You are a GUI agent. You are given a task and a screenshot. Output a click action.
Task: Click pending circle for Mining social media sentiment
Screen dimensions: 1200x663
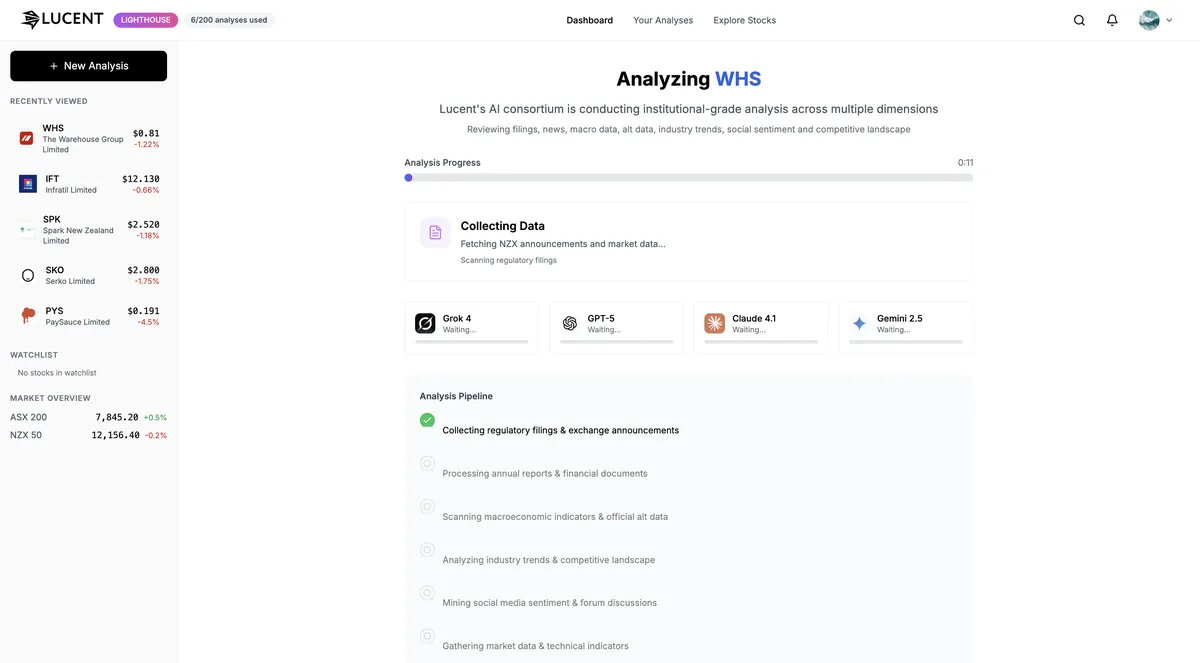tap(427, 592)
